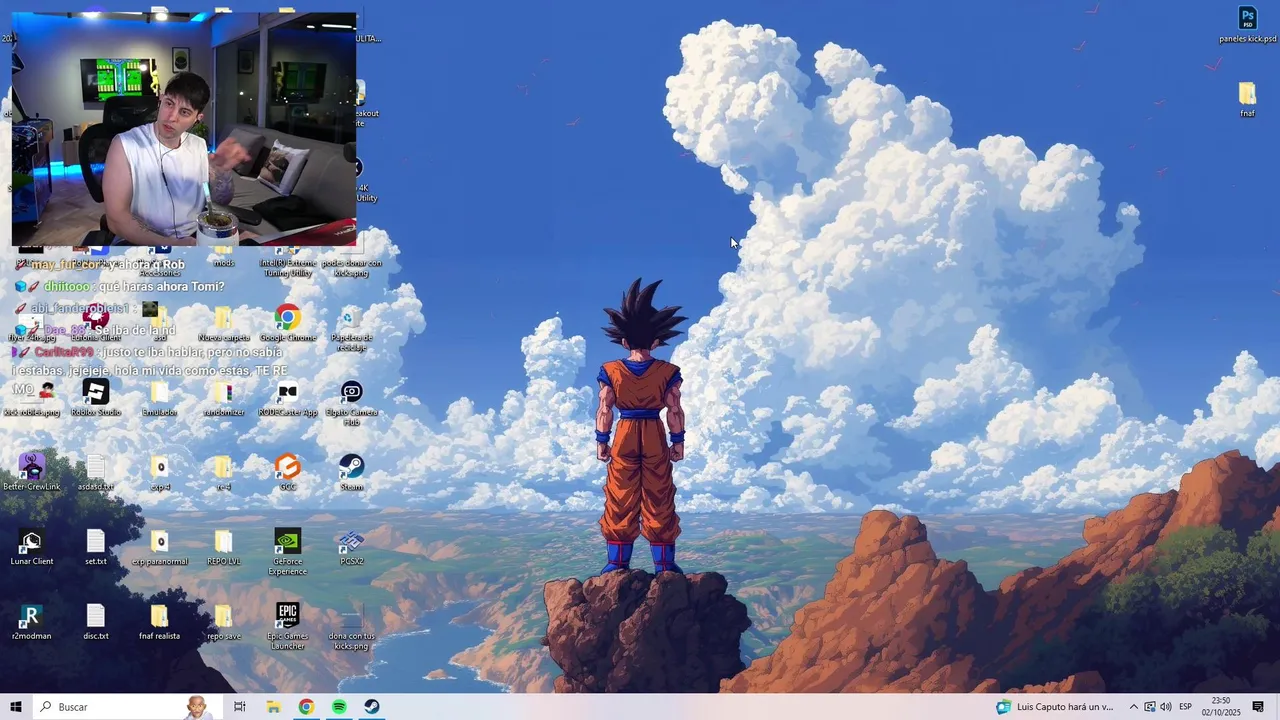Open the Lunar Client shortcut

32,547
